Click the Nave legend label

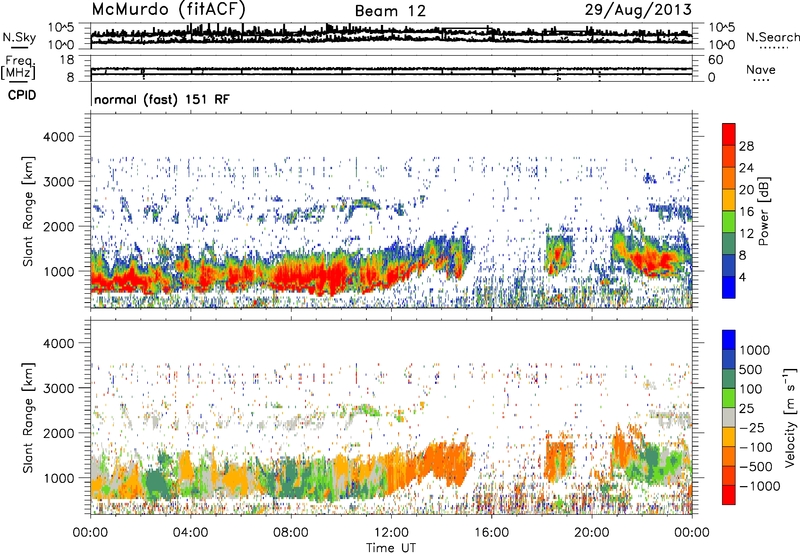761,69
